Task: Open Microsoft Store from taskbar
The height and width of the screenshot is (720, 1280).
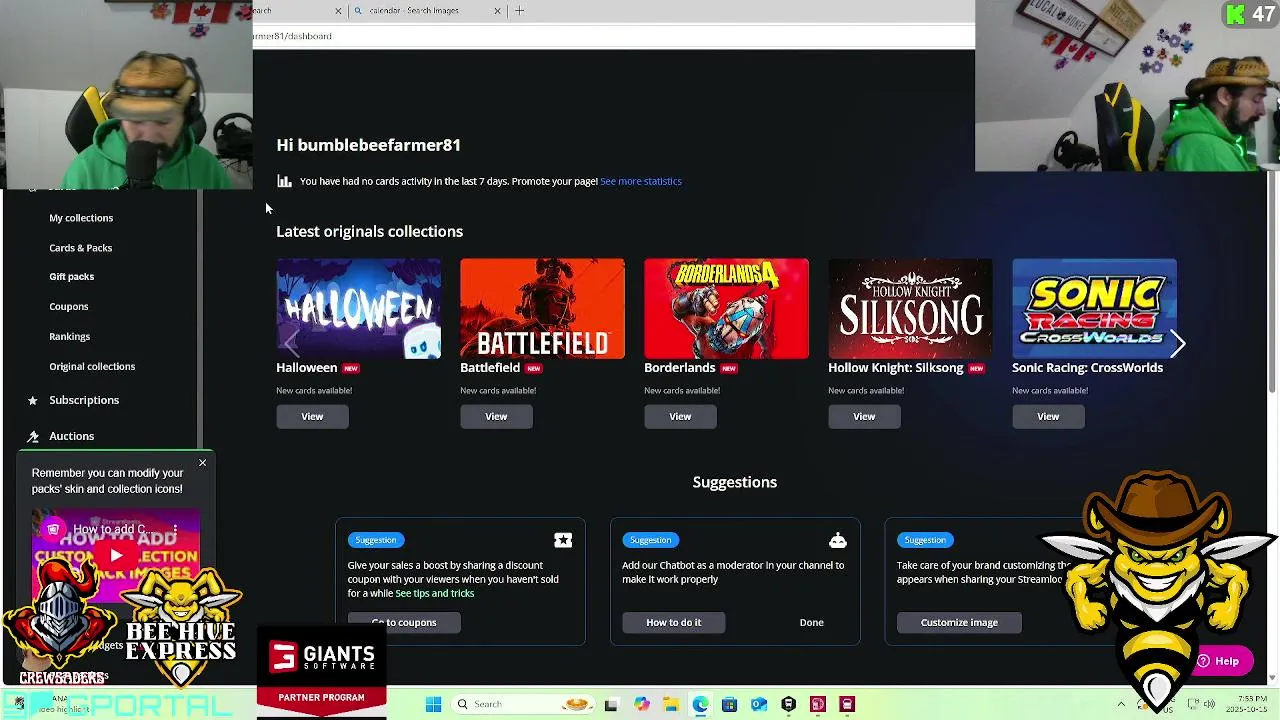Action: click(729, 704)
